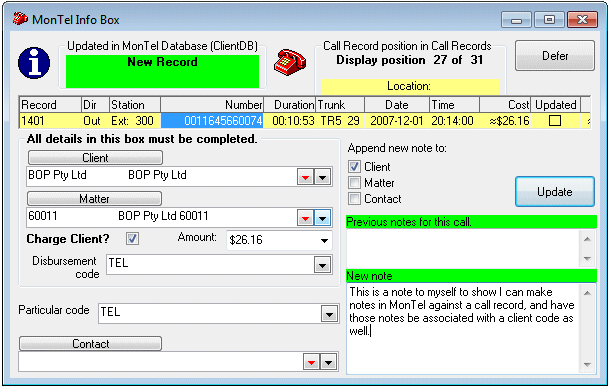Click the highlighted number 0011645660074

click(x=212, y=121)
